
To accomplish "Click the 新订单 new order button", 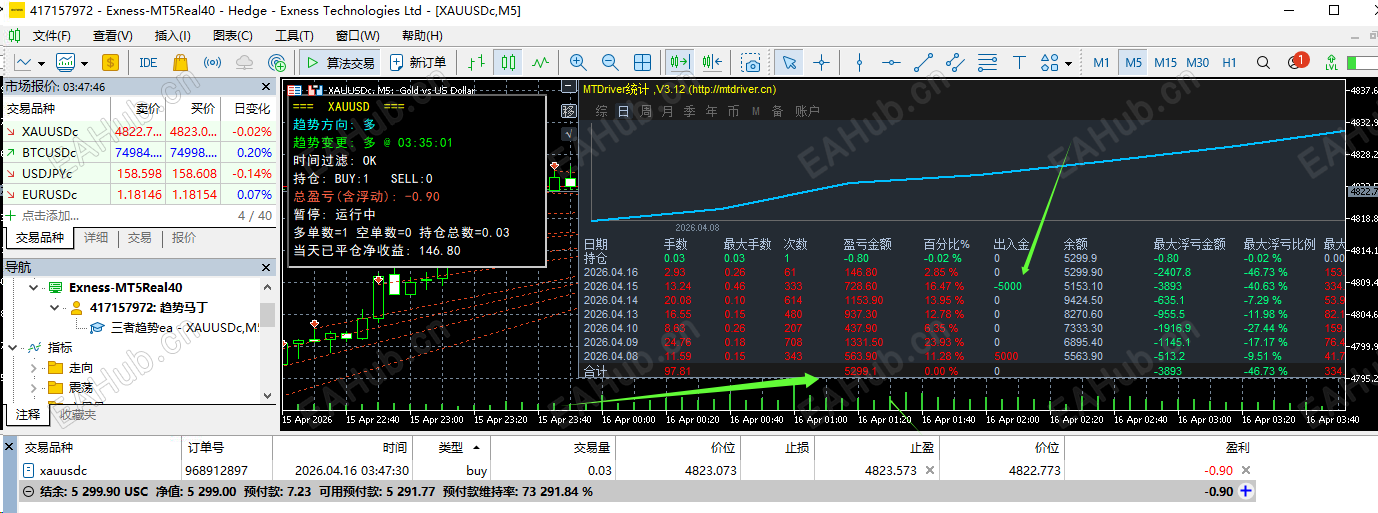I will (x=419, y=62).
